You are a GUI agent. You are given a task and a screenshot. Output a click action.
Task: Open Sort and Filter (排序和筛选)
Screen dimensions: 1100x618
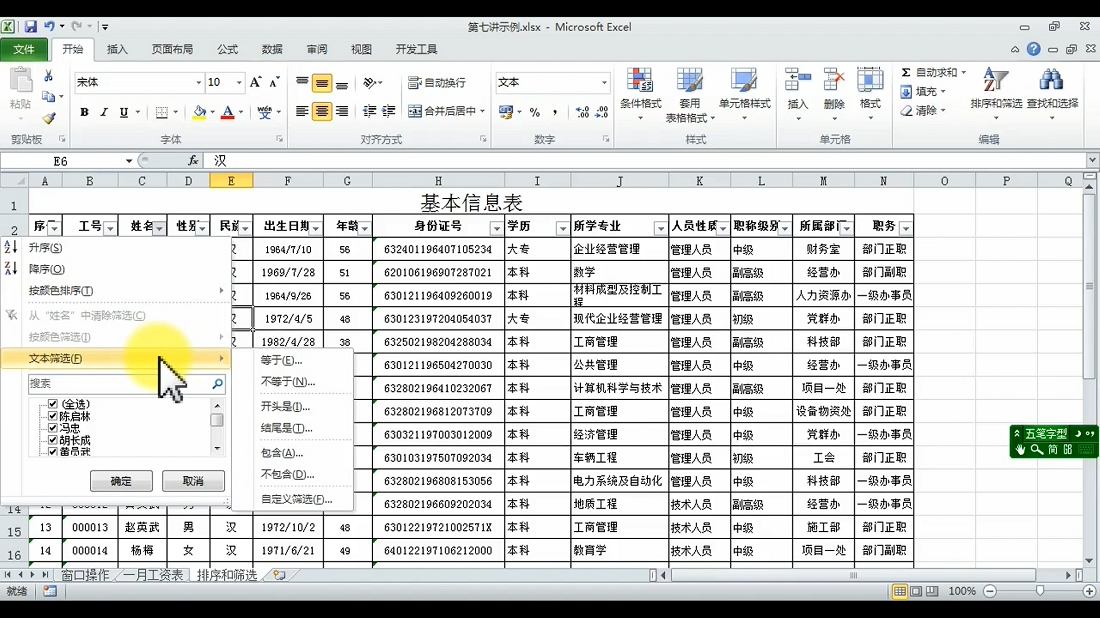click(x=996, y=95)
